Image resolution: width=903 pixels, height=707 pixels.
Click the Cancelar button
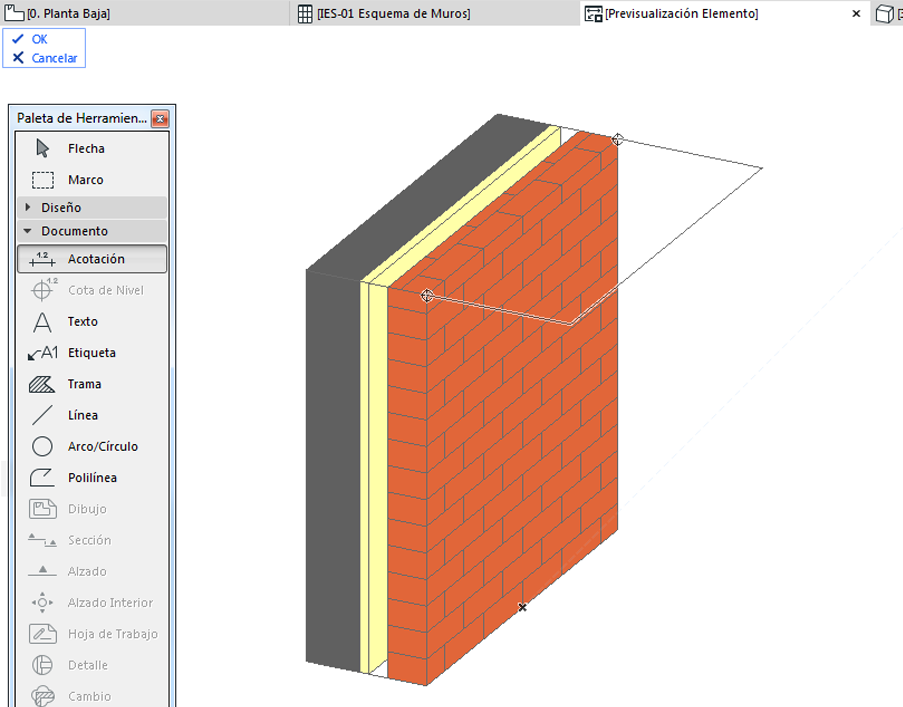click(x=44, y=58)
